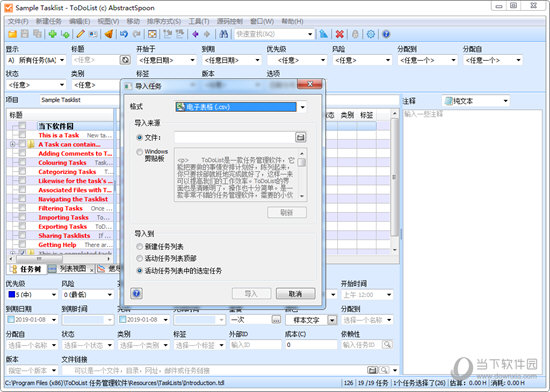550x392 pixels.
Task: Tick checkbox beside 'This is a Task'
Action: pyautogui.click(x=22, y=135)
